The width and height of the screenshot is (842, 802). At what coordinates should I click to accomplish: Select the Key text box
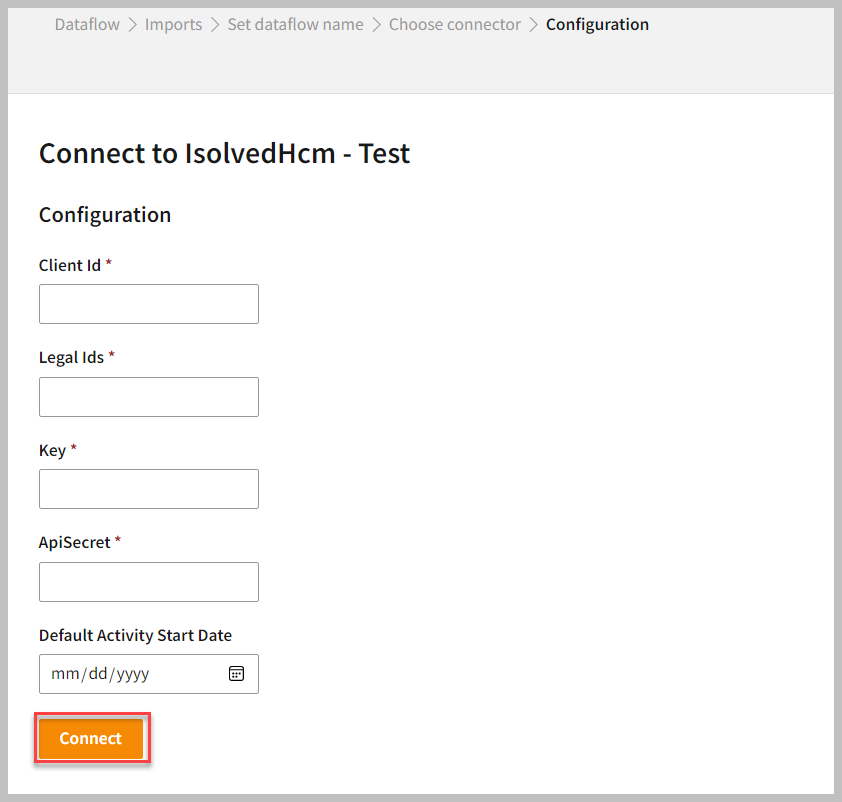tap(149, 489)
